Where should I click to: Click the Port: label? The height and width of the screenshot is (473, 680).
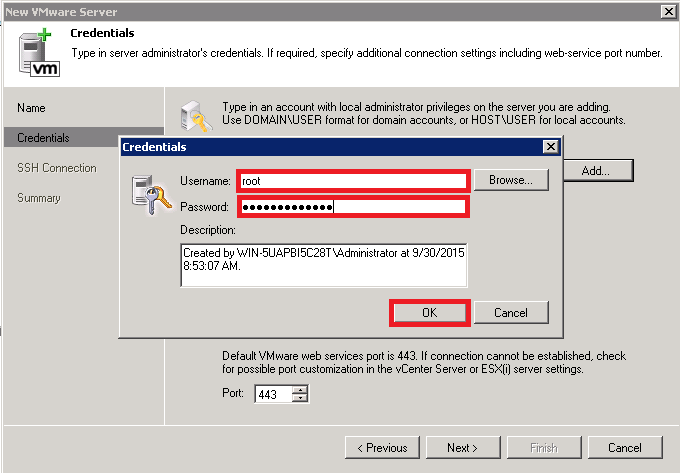(x=233, y=393)
